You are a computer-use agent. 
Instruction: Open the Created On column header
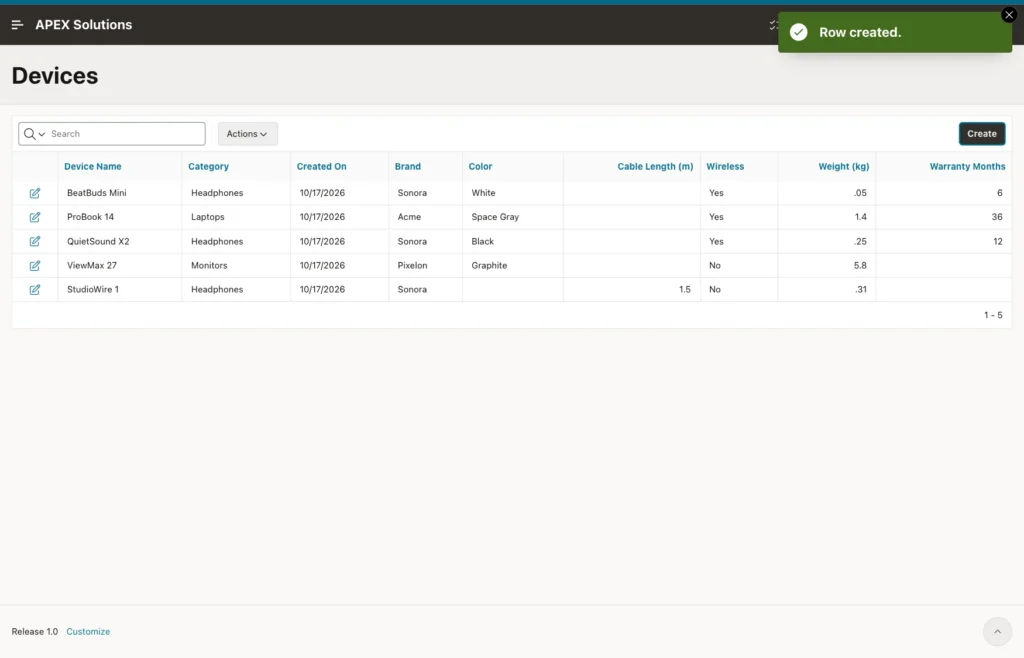point(321,166)
